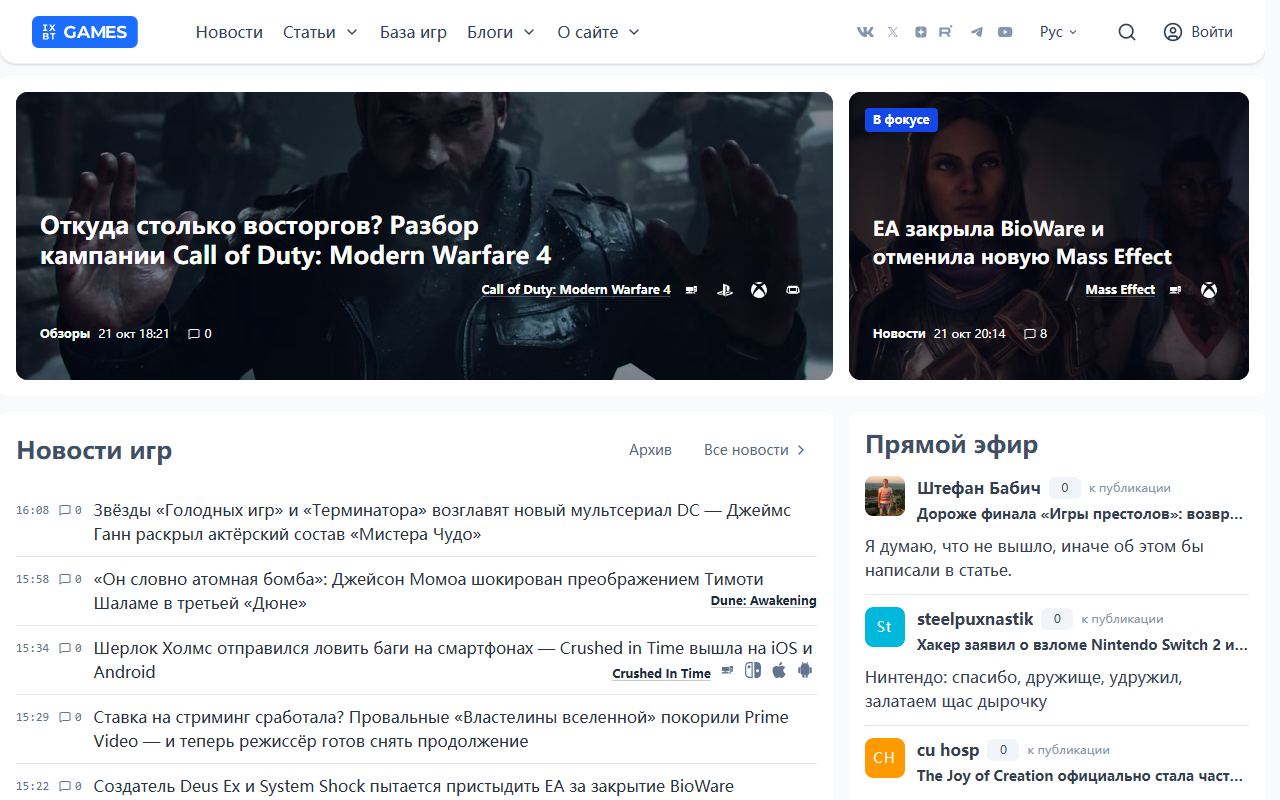Open Штефан Бабич user avatar
The width and height of the screenshot is (1280, 800).
point(885,496)
